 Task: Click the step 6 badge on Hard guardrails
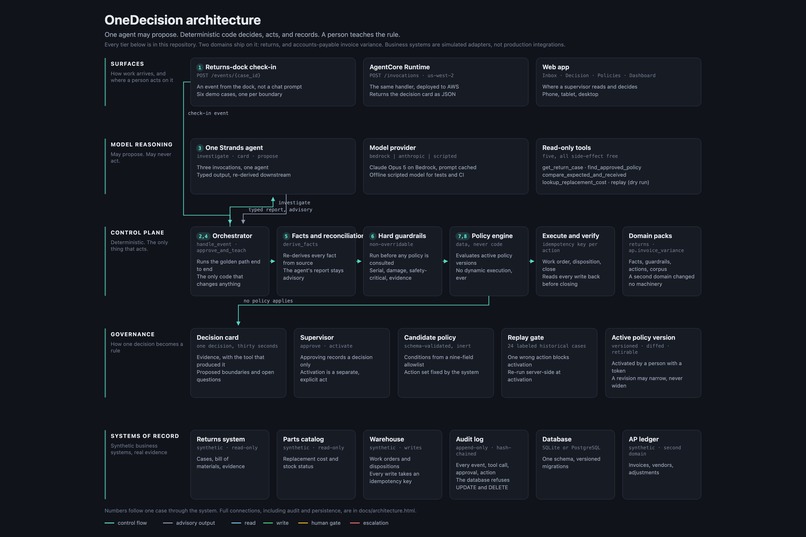[x=373, y=236]
